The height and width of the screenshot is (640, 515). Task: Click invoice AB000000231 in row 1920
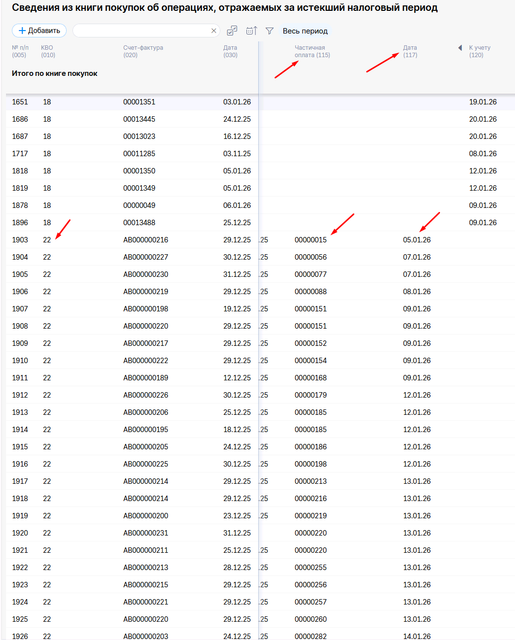click(146, 533)
